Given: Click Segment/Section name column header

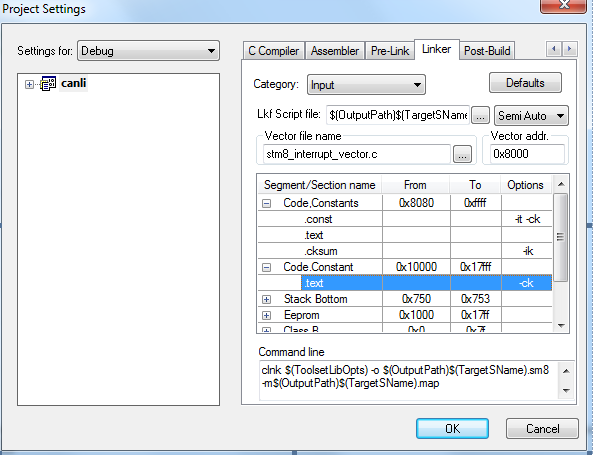Looking at the screenshot, I should (320, 185).
